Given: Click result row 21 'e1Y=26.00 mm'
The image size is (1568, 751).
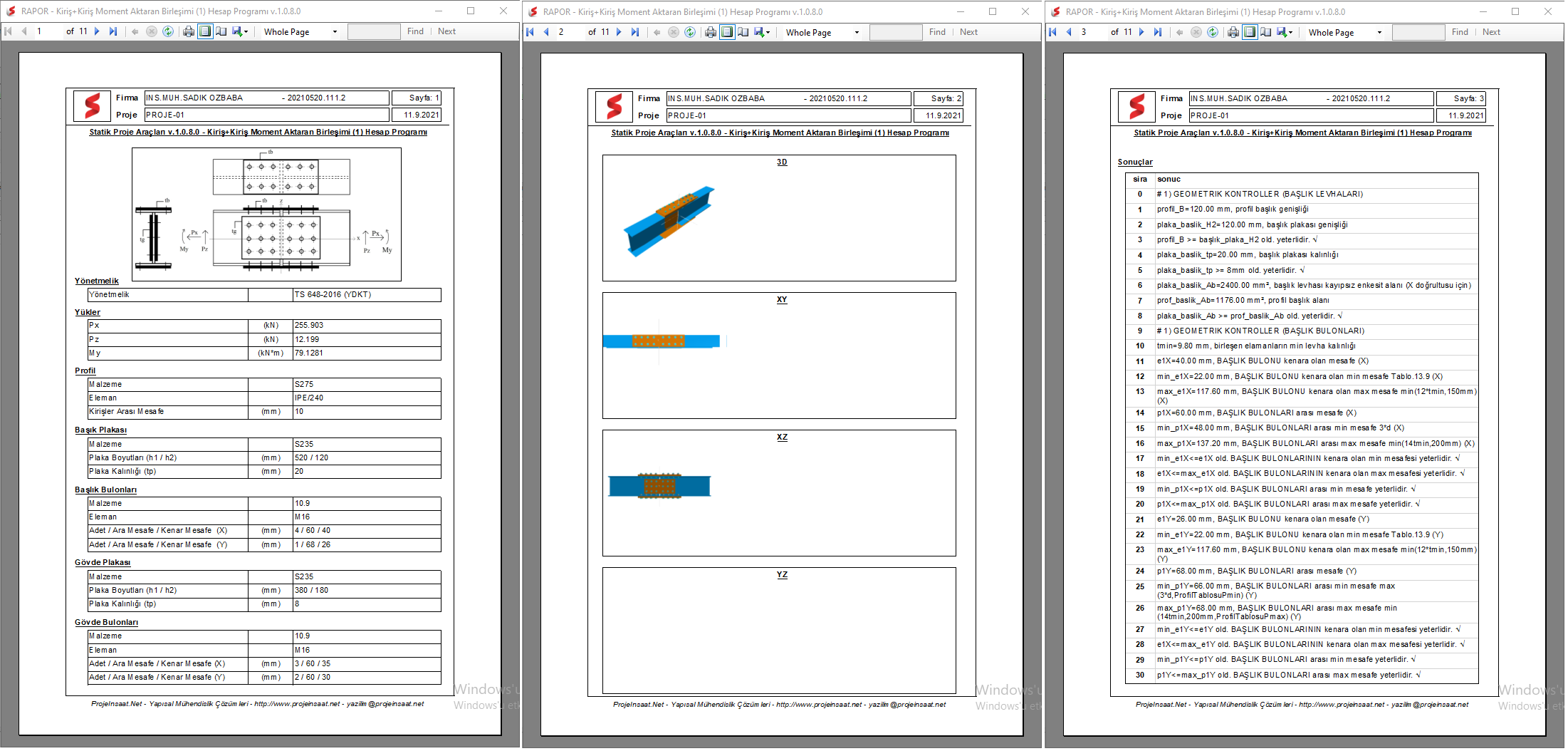Looking at the screenshot, I should (x=1302, y=519).
